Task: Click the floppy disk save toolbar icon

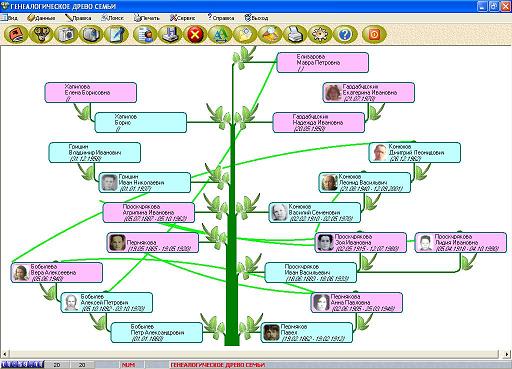Action: pos(170,34)
